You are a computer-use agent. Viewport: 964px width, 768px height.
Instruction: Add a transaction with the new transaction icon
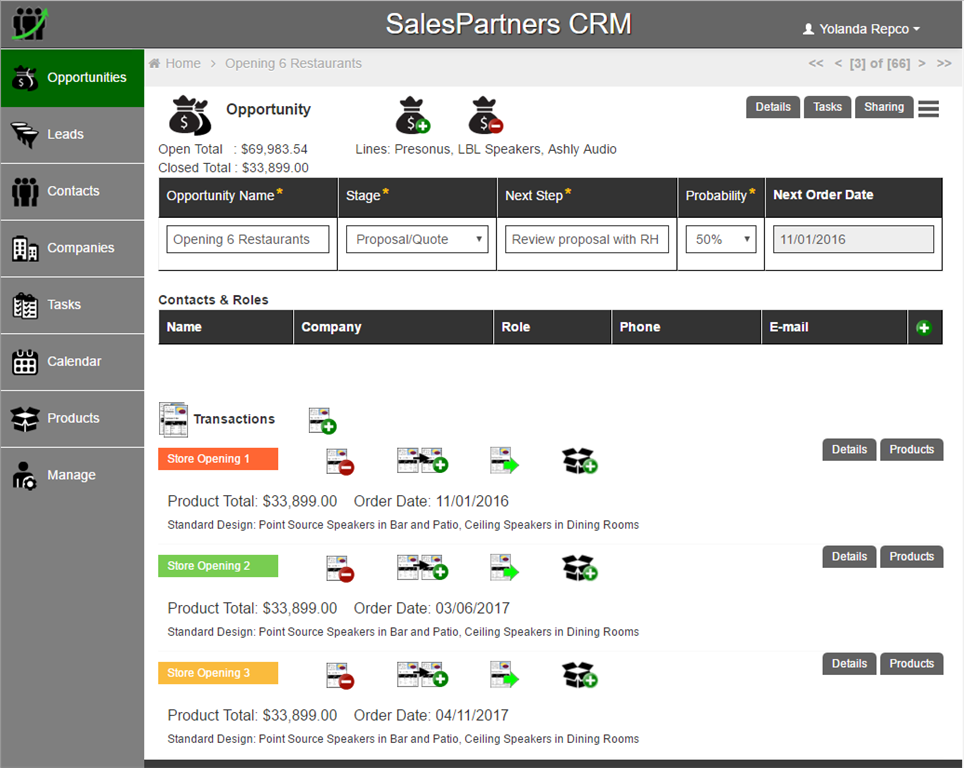click(x=322, y=421)
